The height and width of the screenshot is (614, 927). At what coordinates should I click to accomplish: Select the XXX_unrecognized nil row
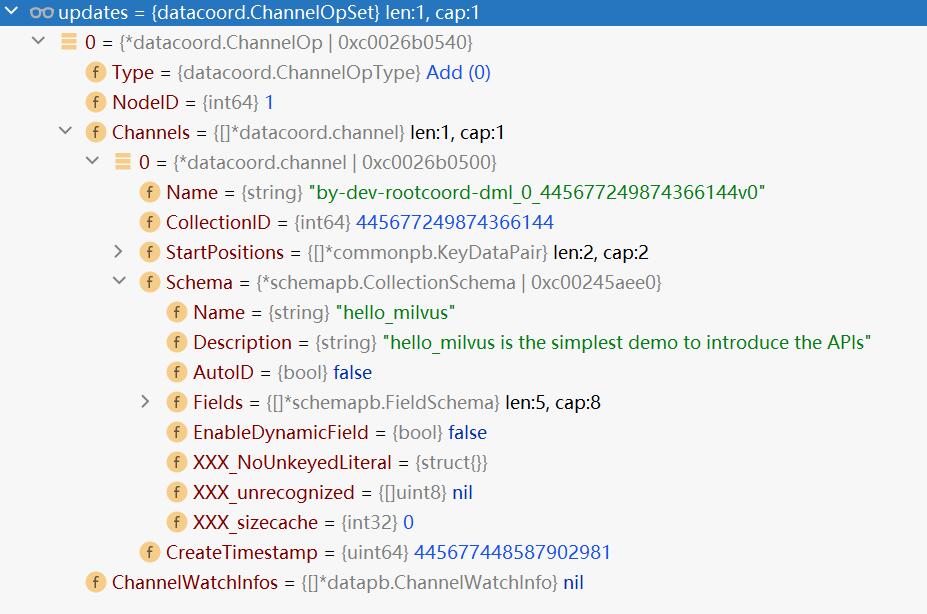tap(330, 492)
